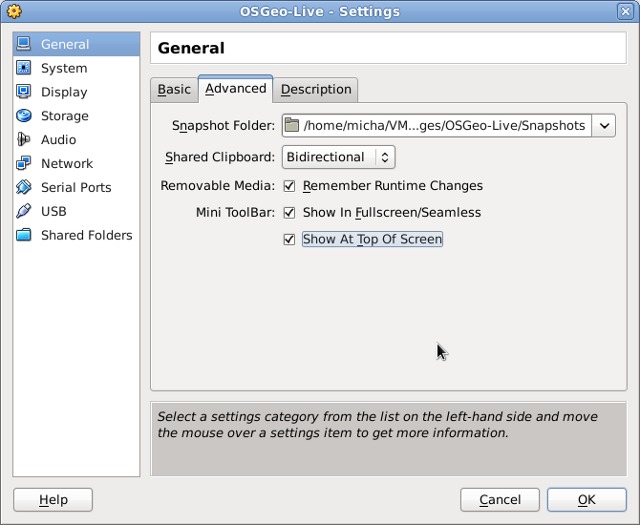The image size is (640, 525).
Task: Confirm settings with OK button
Action: tap(587, 500)
